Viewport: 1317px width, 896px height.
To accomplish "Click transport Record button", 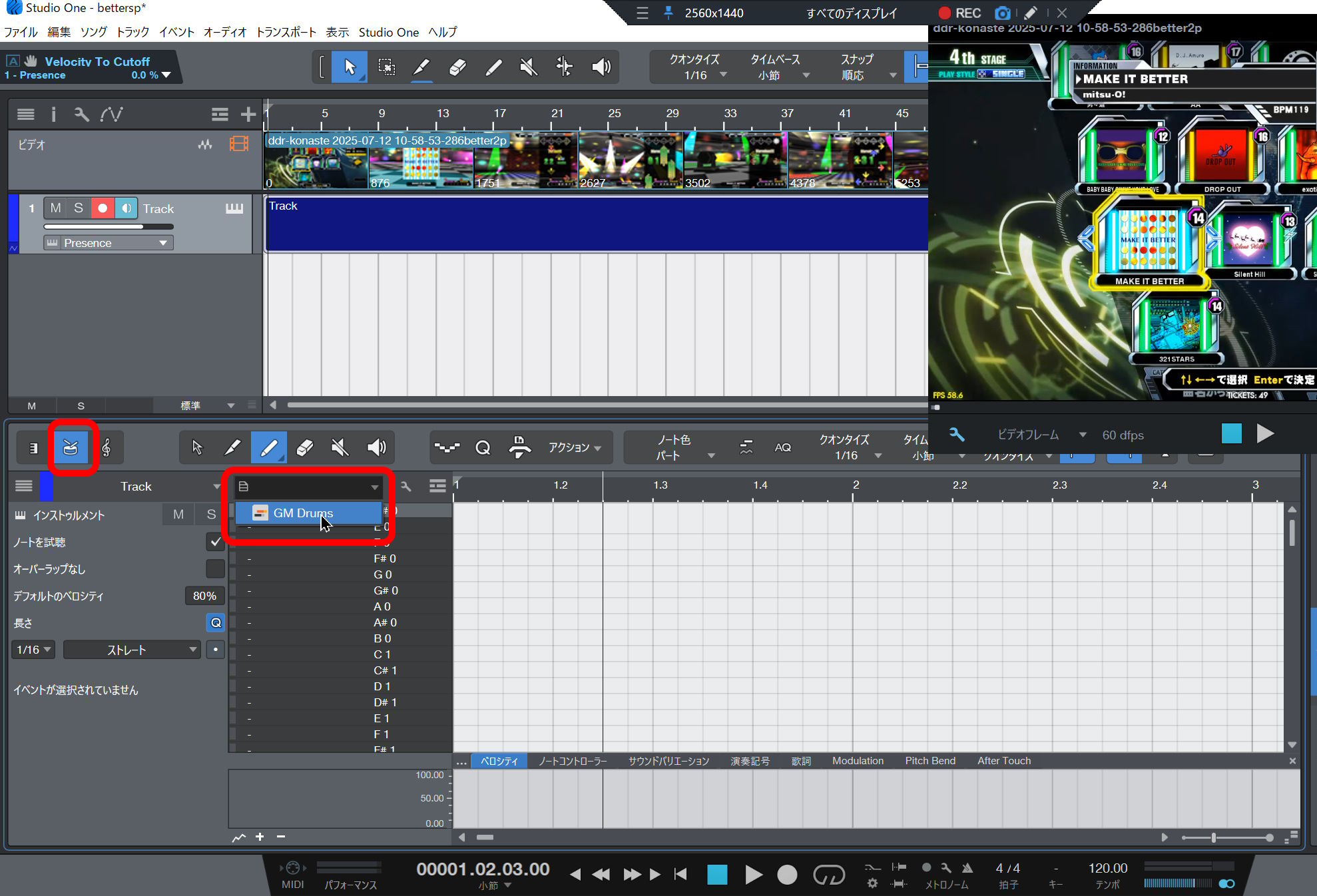I will (787, 874).
